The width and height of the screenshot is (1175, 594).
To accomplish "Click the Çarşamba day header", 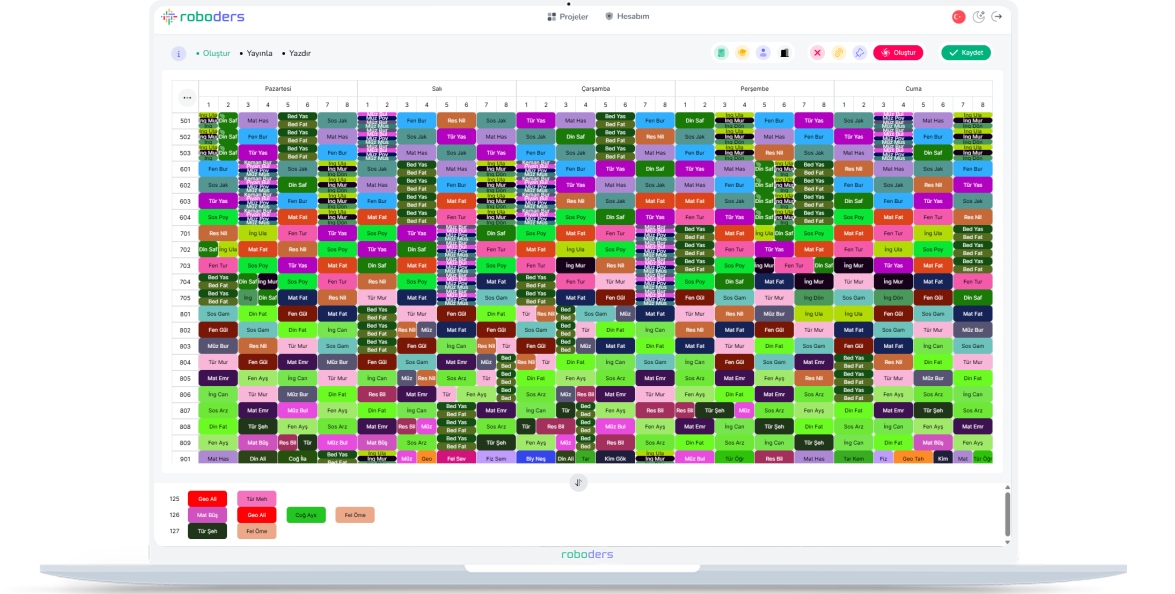I will 596,88.
